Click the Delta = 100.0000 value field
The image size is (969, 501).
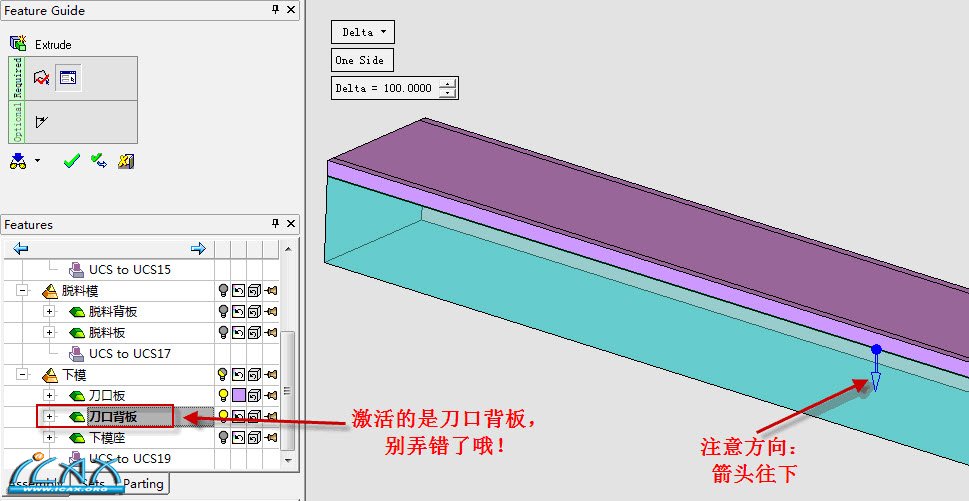coord(385,88)
